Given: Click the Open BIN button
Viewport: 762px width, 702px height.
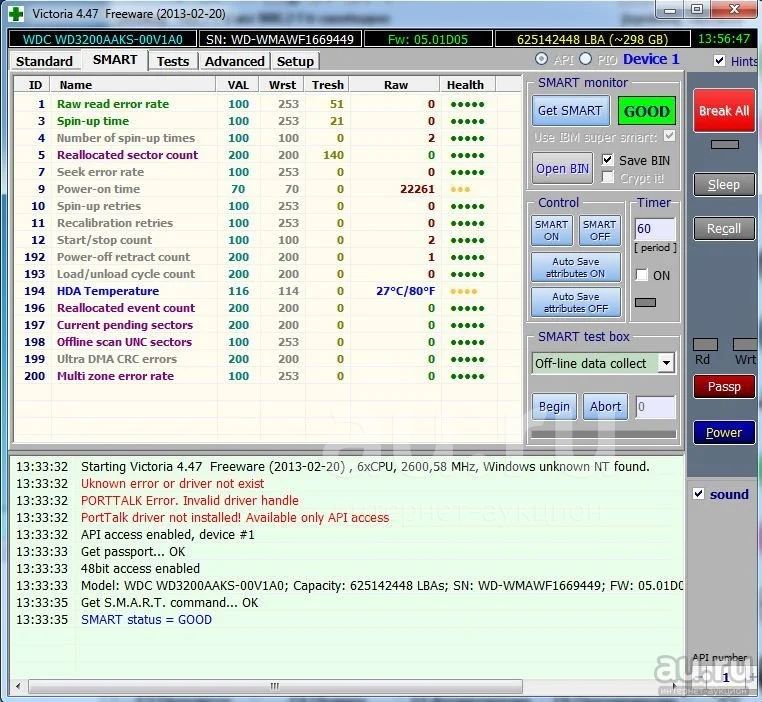Looking at the screenshot, I should coord(562,169).
